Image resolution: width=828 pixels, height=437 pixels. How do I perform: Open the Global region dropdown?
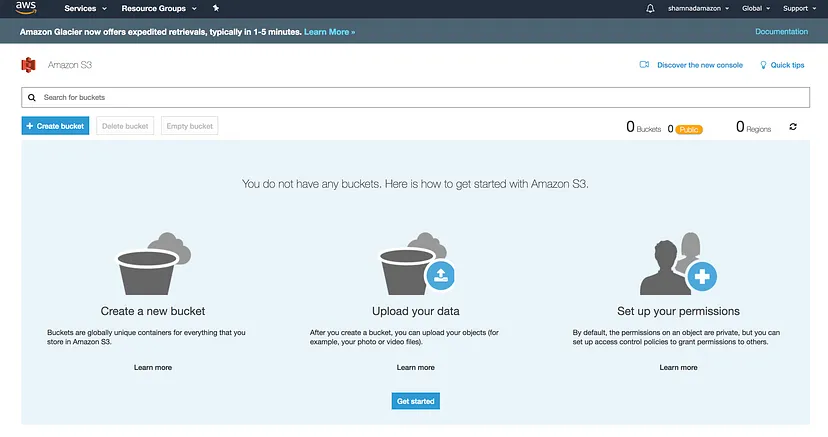click(x=757, y=8)
